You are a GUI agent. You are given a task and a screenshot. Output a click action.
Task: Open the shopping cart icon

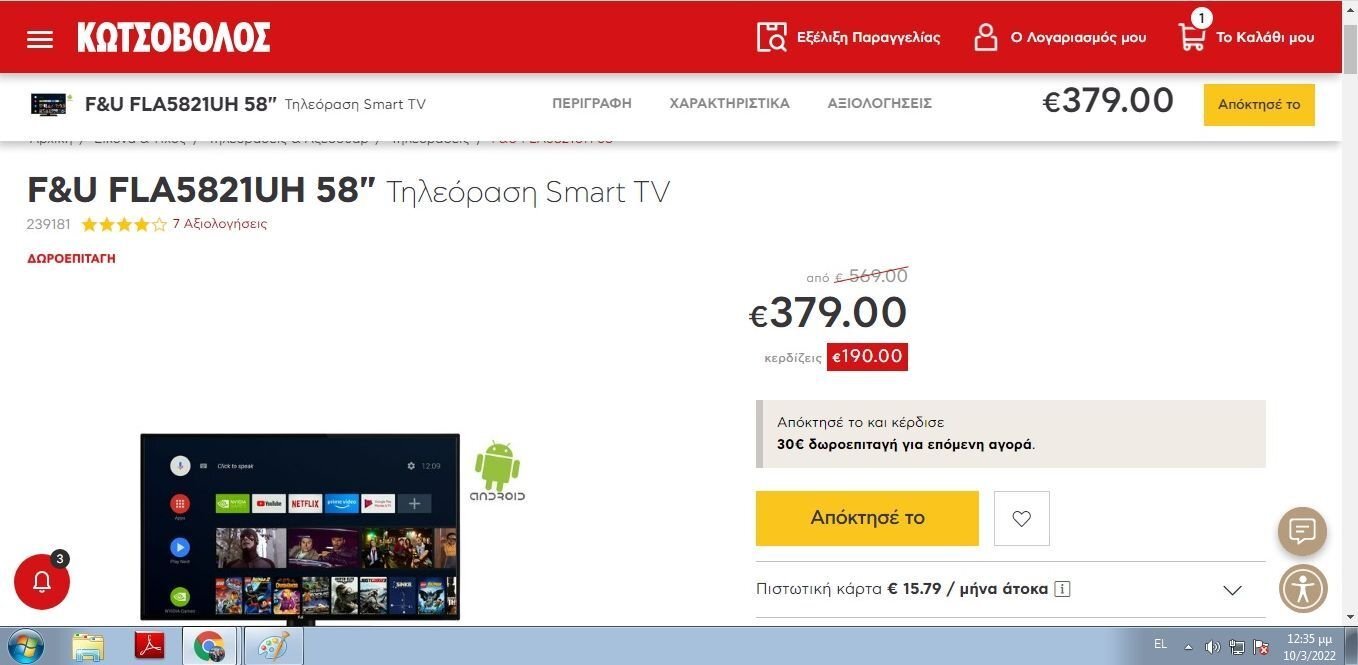point(1191,37)
